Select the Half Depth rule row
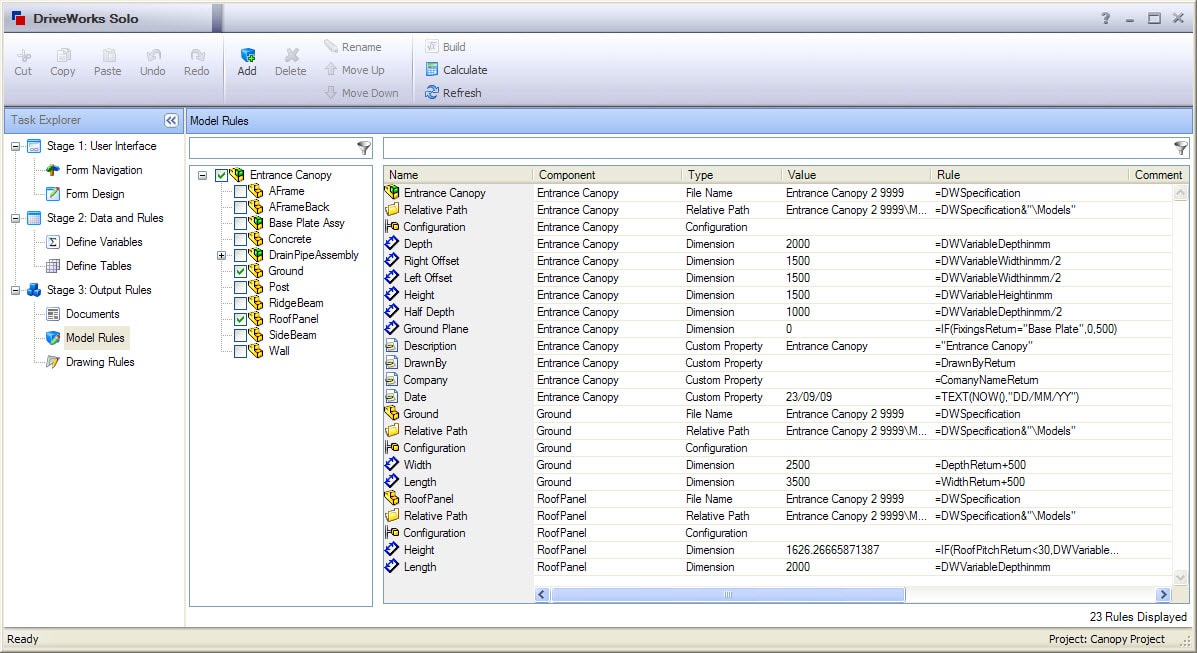Image resolution: width=1197 pixels, height=653 pixels. pos(778,312)
